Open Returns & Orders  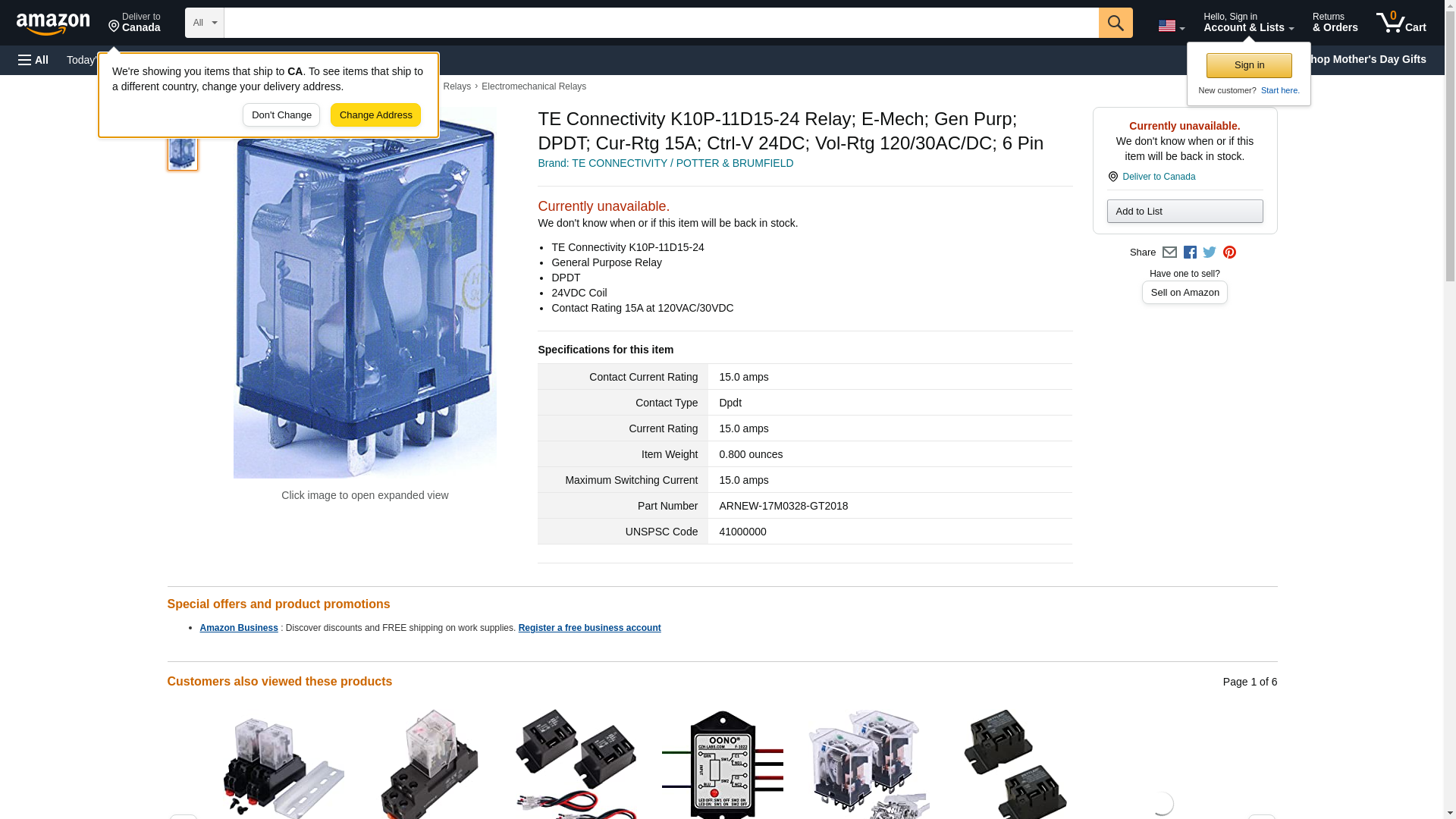point(1335,22)
